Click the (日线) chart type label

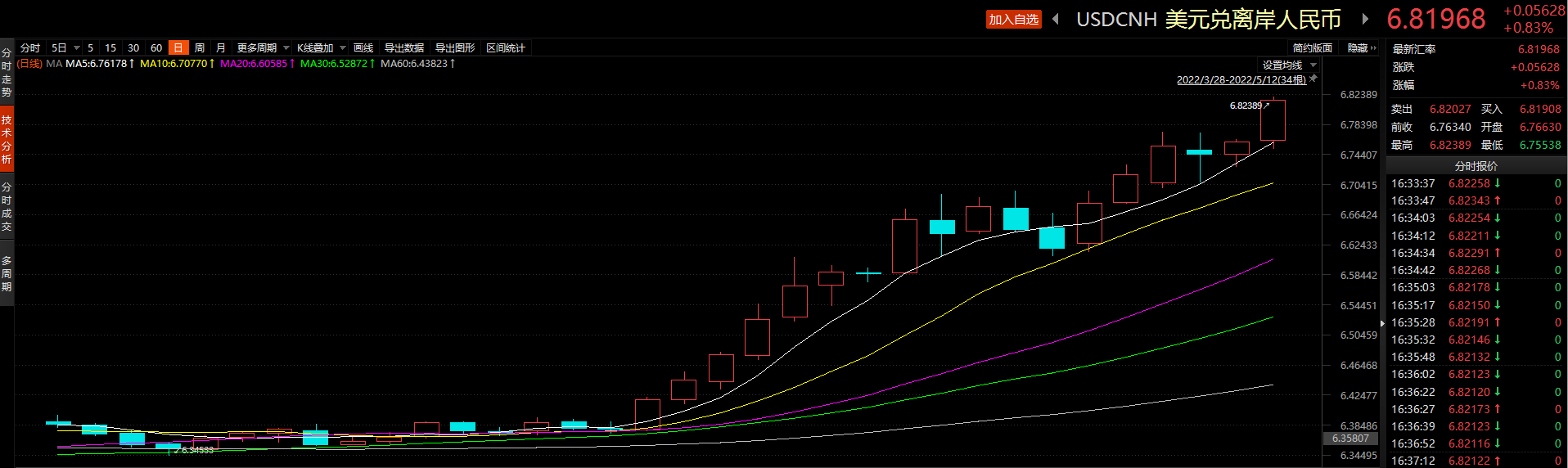(30, 64)
